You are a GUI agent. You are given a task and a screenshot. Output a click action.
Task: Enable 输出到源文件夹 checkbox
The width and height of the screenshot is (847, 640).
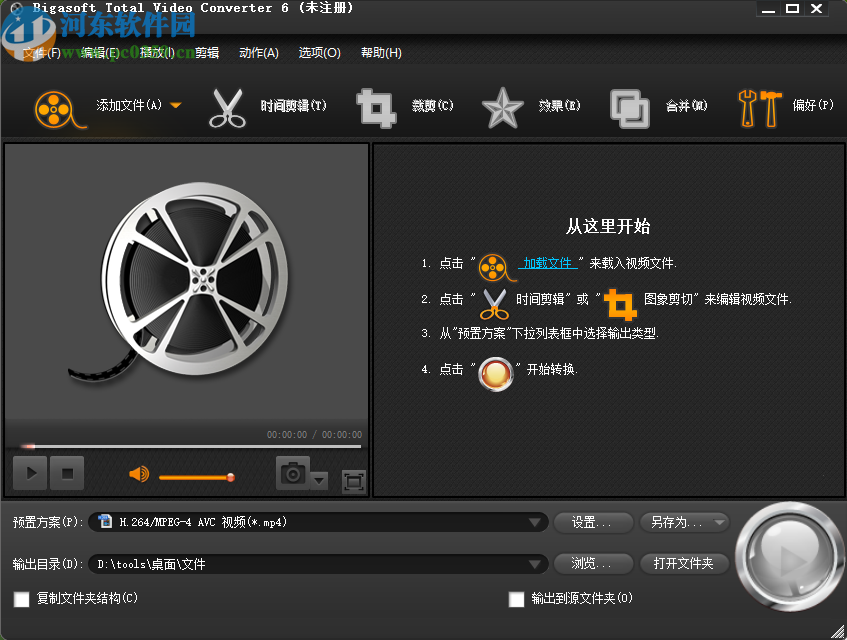click(517, 599)
